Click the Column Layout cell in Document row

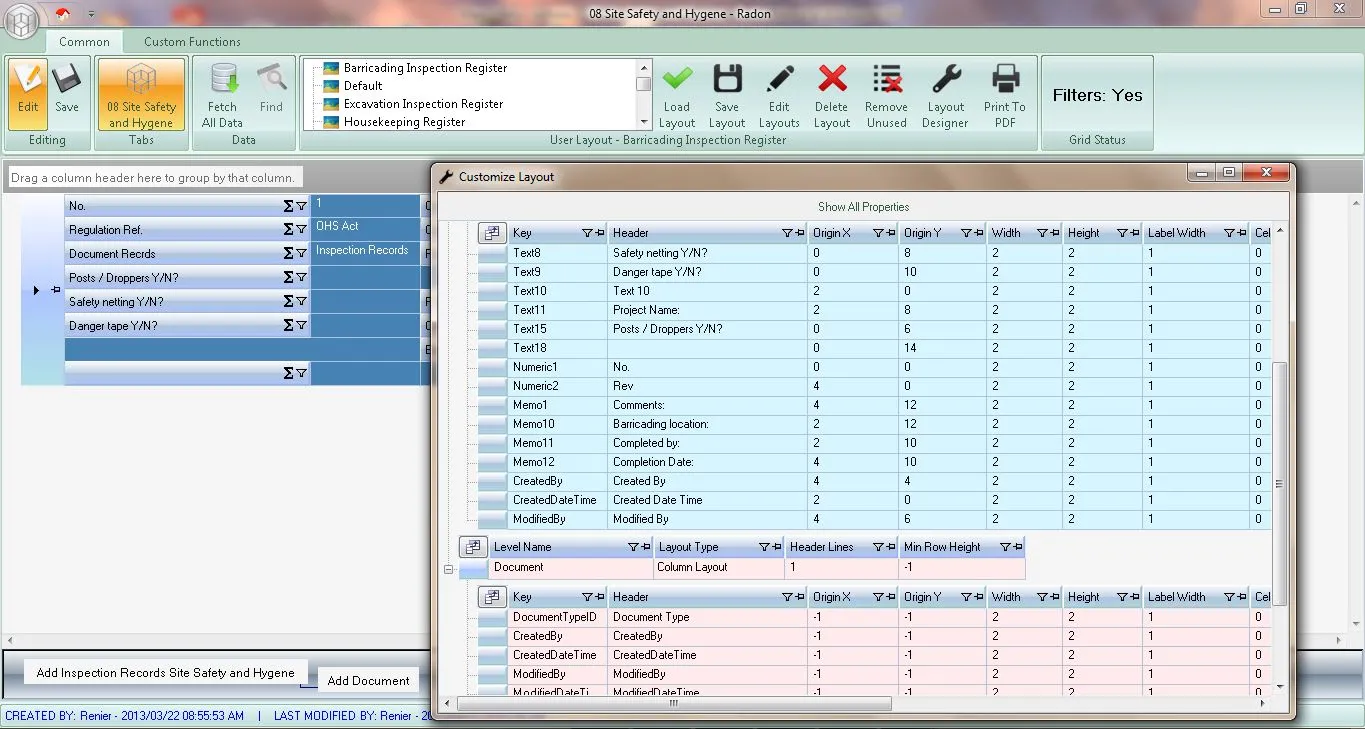coord(719,567)
